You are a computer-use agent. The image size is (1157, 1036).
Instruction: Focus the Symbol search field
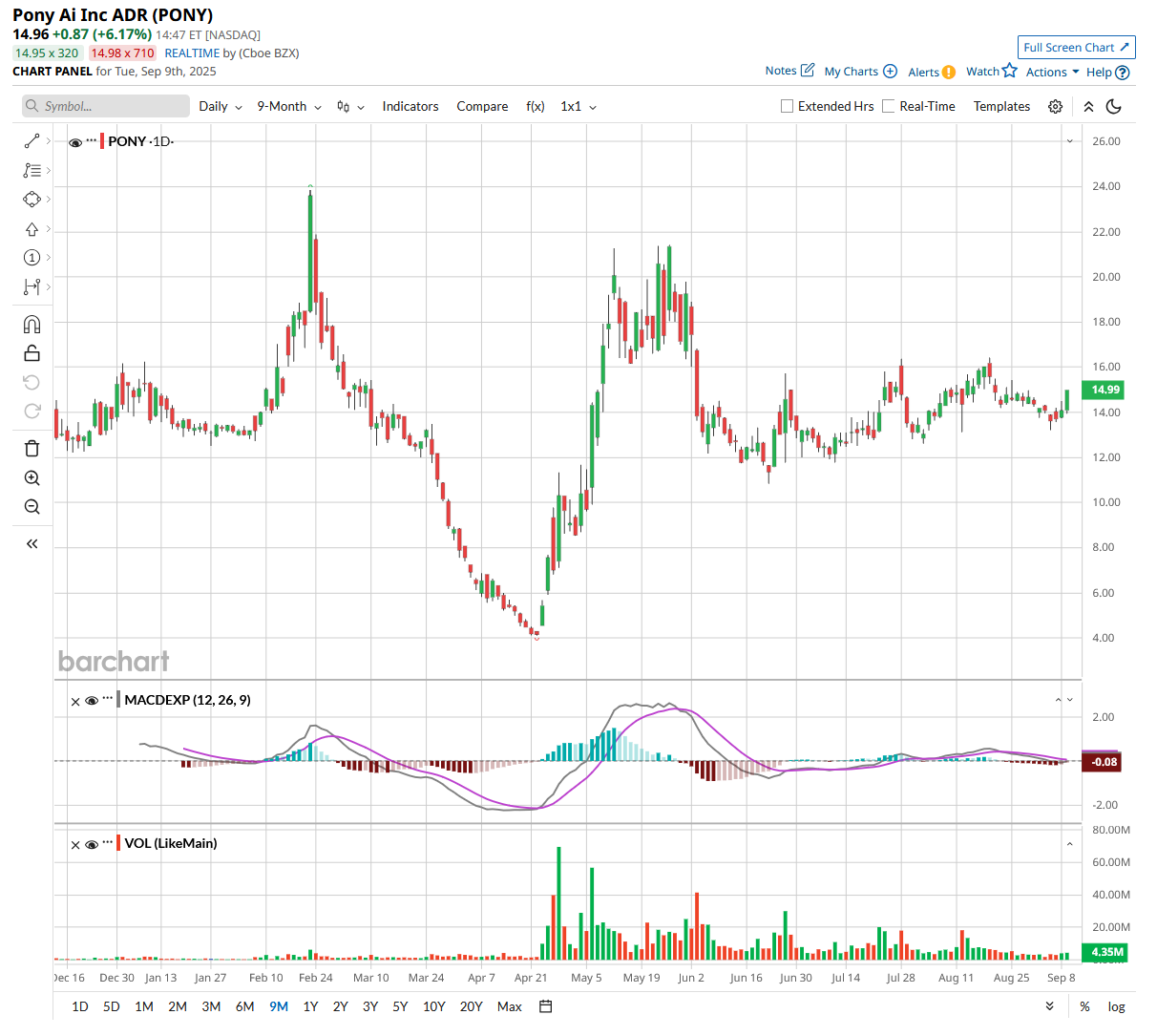tap(106, 106)
